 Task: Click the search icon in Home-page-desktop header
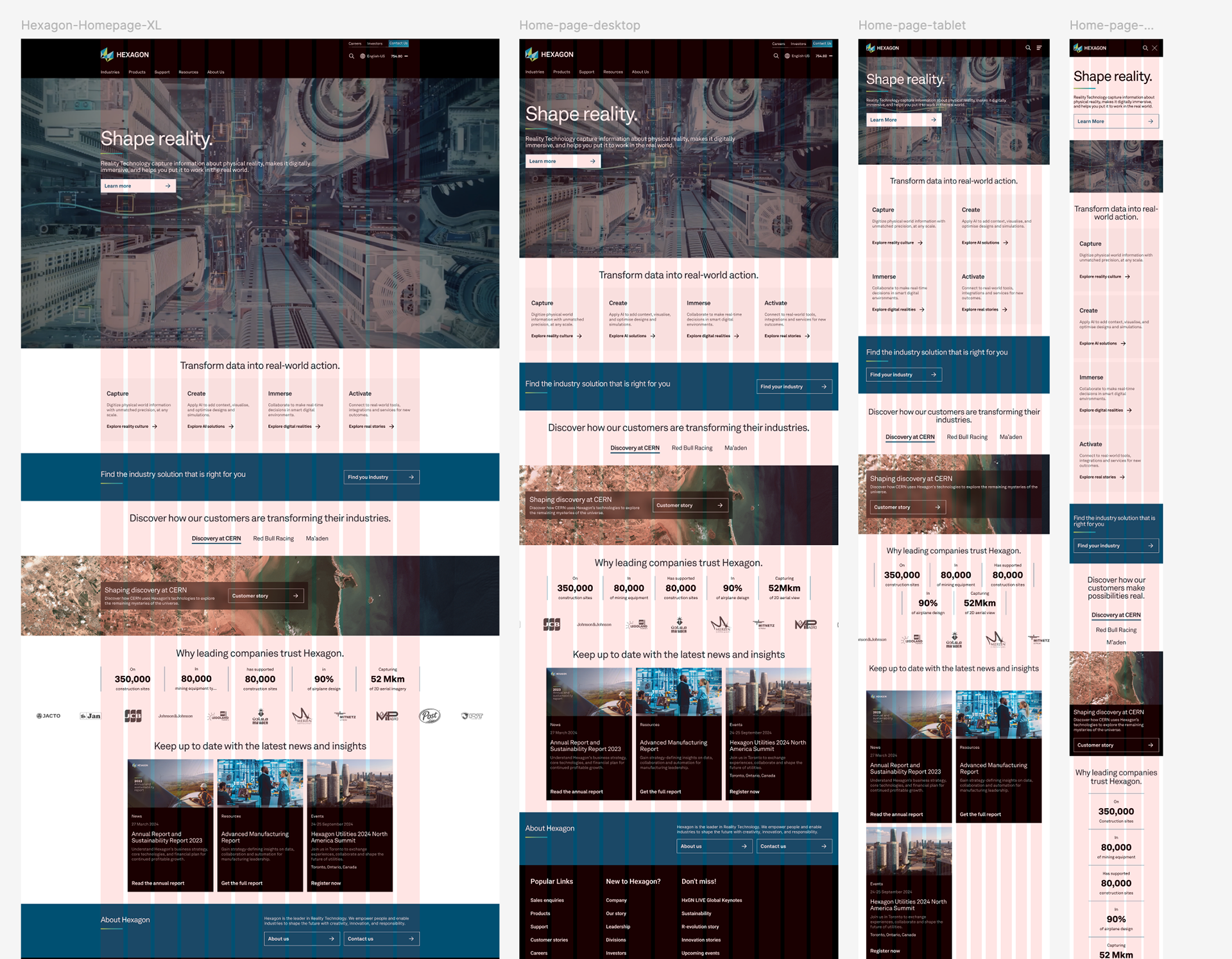pos(776,56)
